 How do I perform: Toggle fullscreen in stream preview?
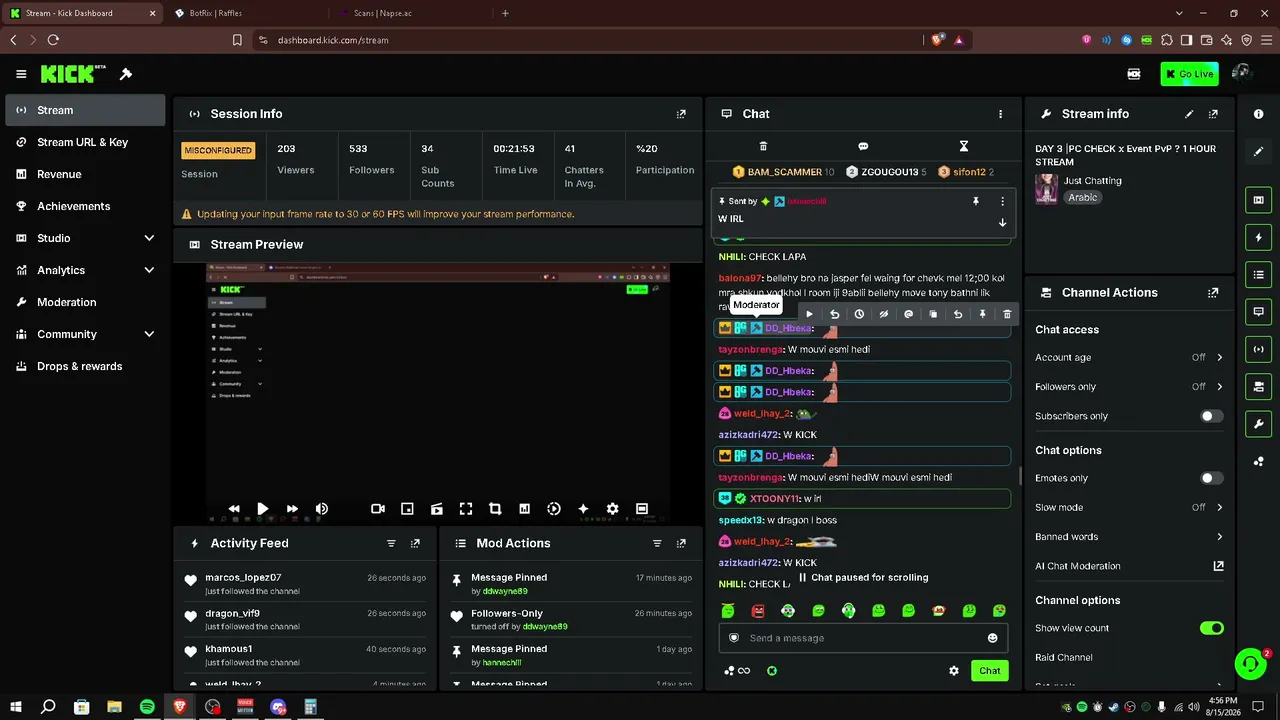[x=466, y=509]
